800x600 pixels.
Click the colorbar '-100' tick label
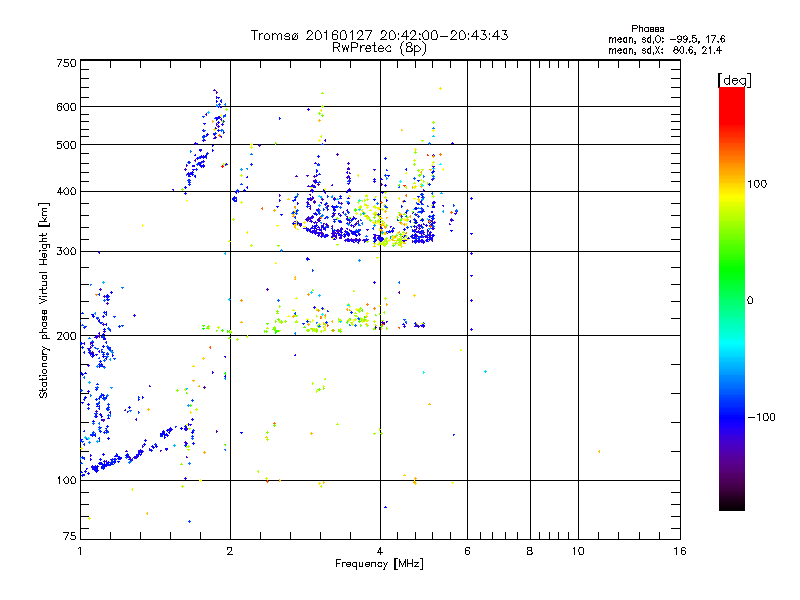pyautogui.click(x=761, y=417)
